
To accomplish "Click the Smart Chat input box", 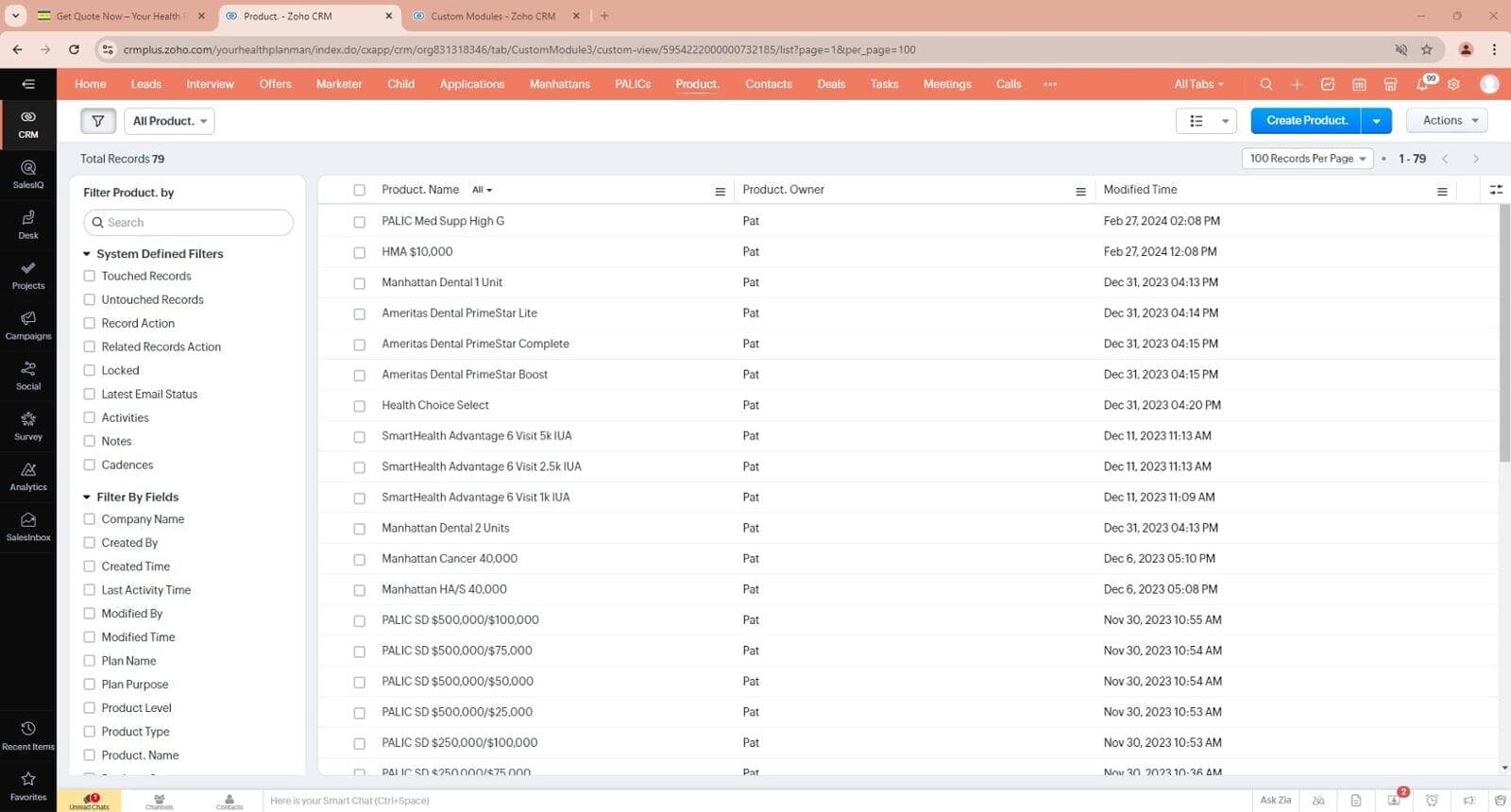I will click(755, 801).
